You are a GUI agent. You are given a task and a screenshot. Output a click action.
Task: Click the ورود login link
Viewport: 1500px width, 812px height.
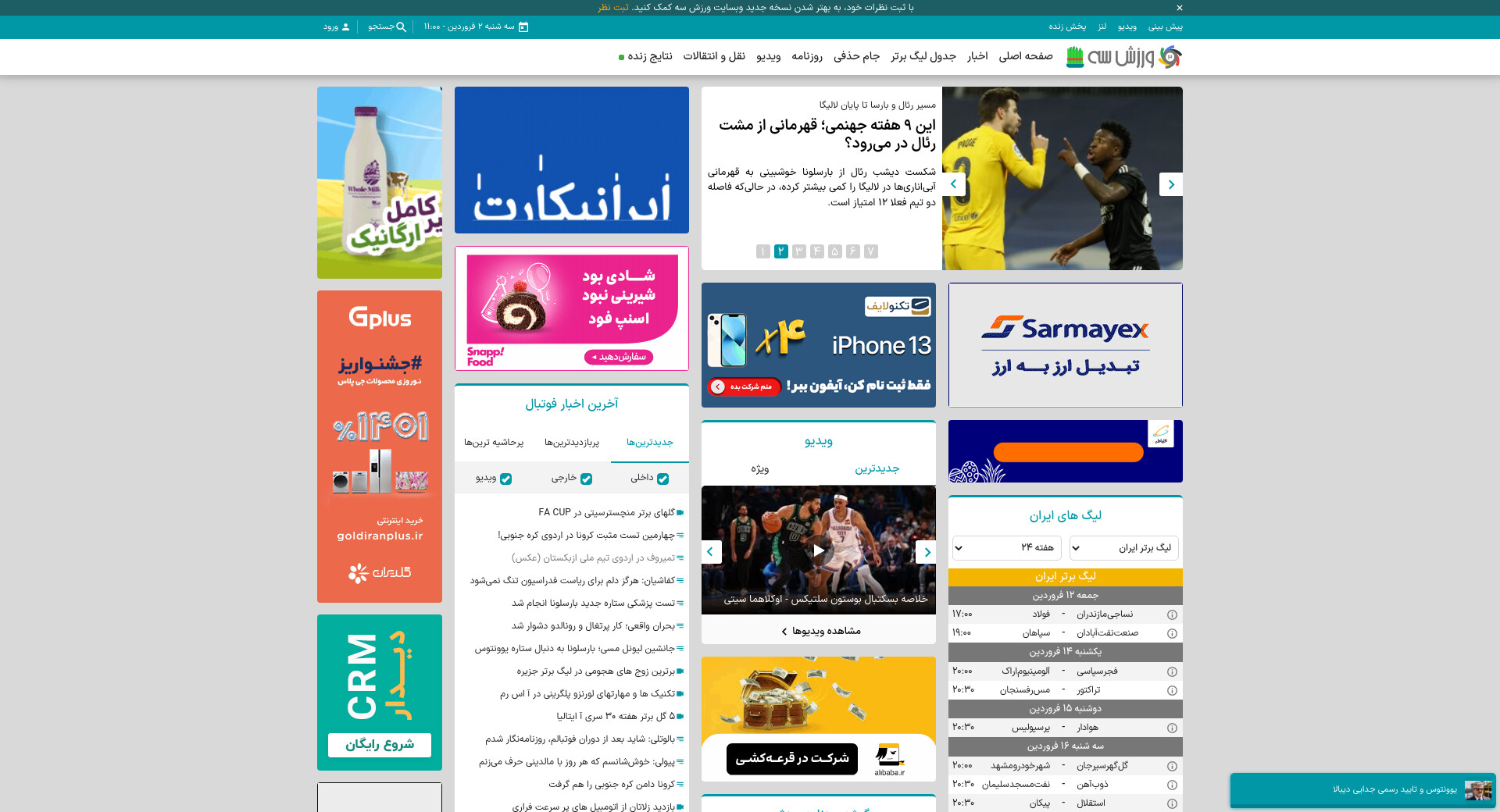tap(331, 27)
